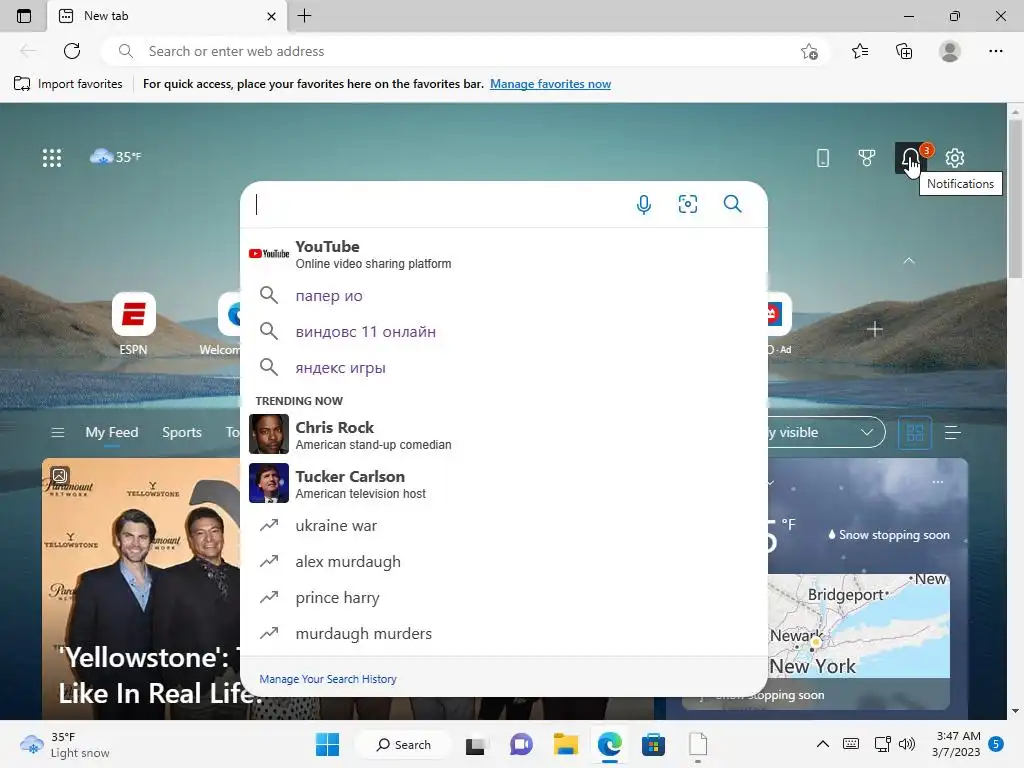Open File Explorer from taskbar
This screenshot has height=768, width=1024.
(x=566, y=744)
